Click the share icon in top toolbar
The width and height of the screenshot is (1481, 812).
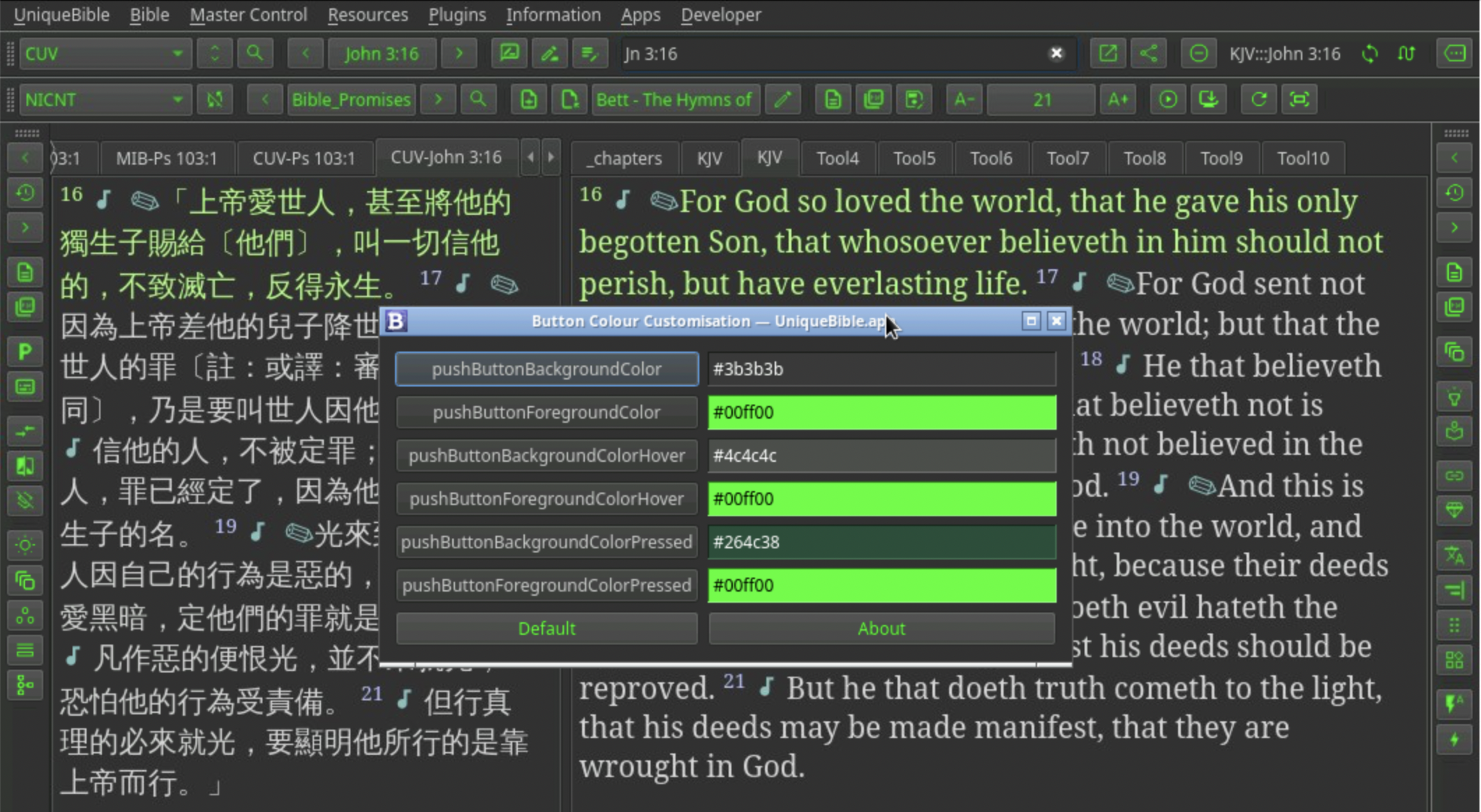(x=1148, y=54)
